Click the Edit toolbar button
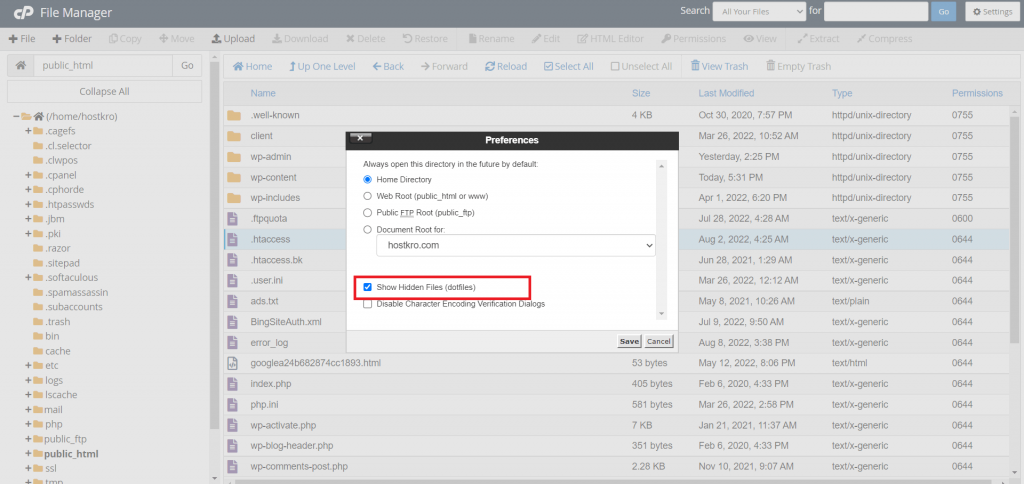1024x484 pixels. pos(546,39)
